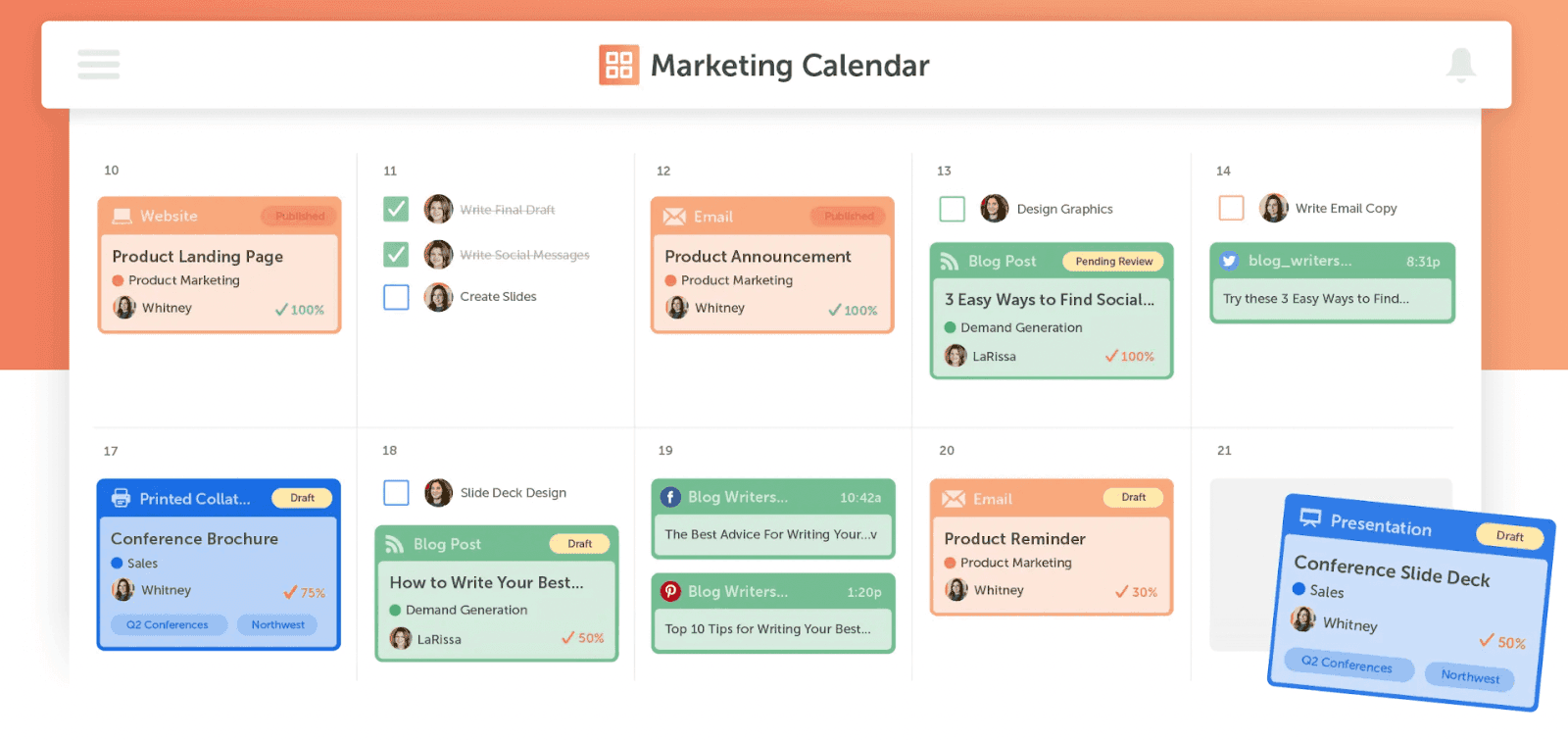Click the Facebook icon on Blog Writers card
This screenshot has width=1568, height=740.
click(670, 497)
